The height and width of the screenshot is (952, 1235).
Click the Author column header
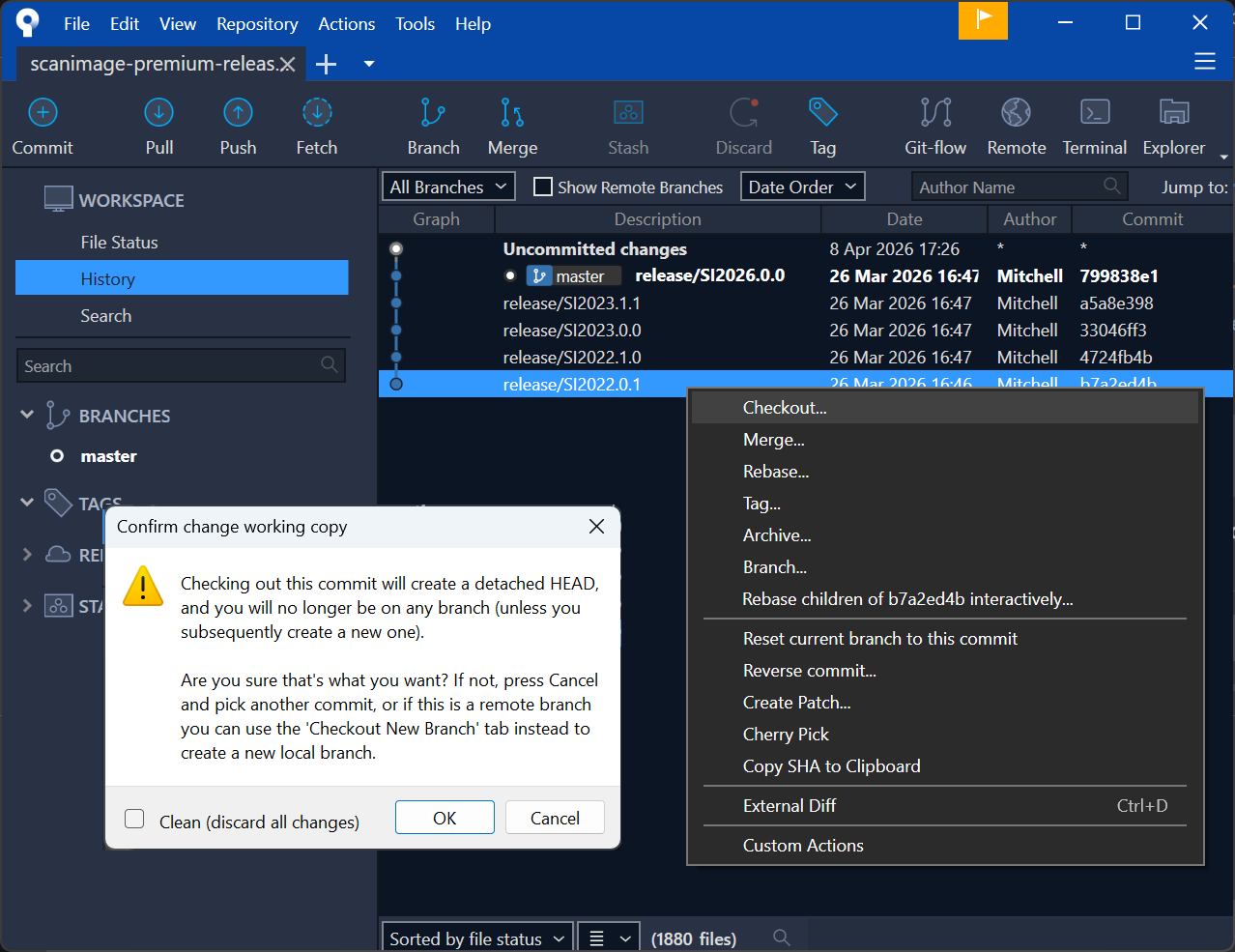tap(1029, 219)
